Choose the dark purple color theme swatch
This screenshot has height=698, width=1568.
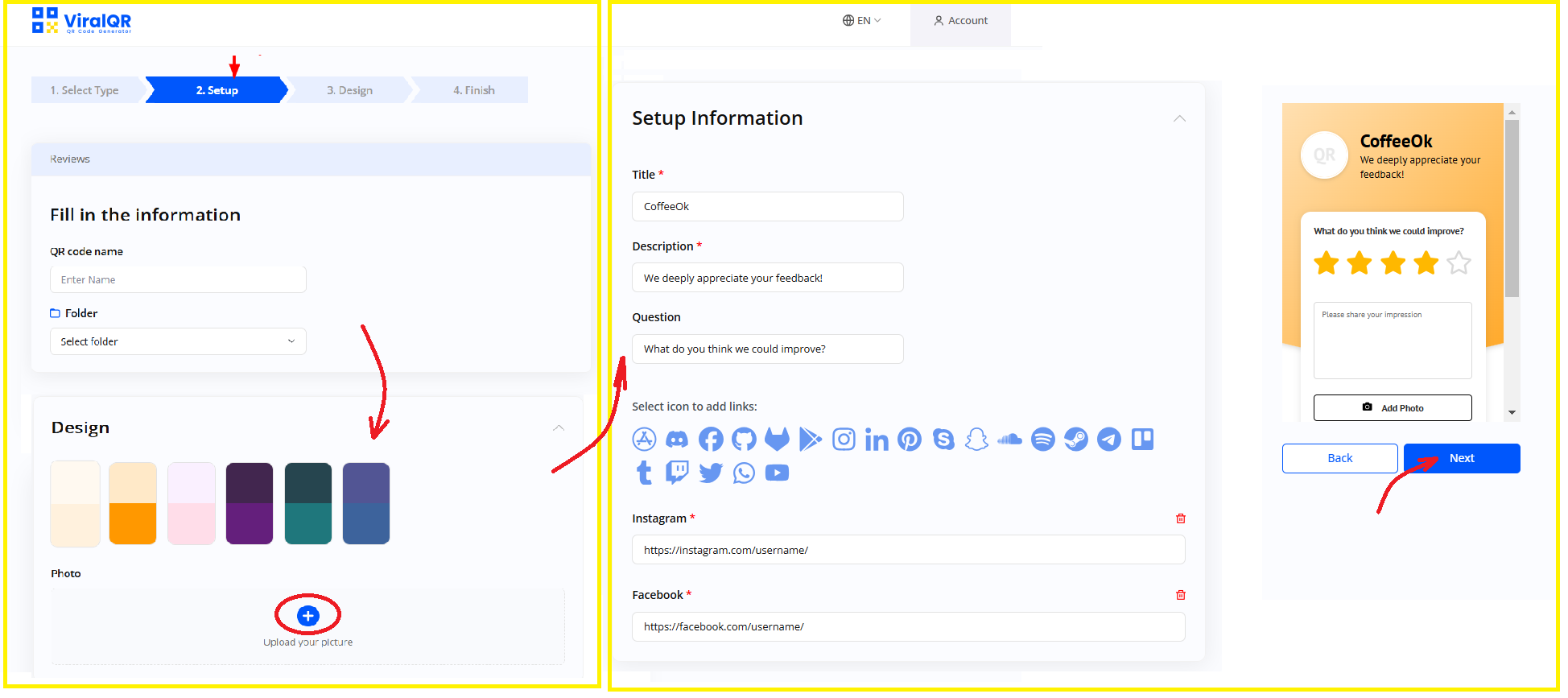(x=250, y=504)
